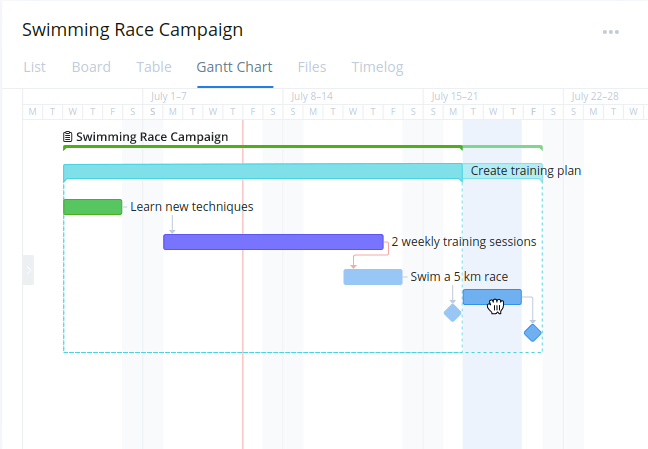Open the Files tab
Image resolution: width=648 pixels, height=449 pixels.
[312, 68]
